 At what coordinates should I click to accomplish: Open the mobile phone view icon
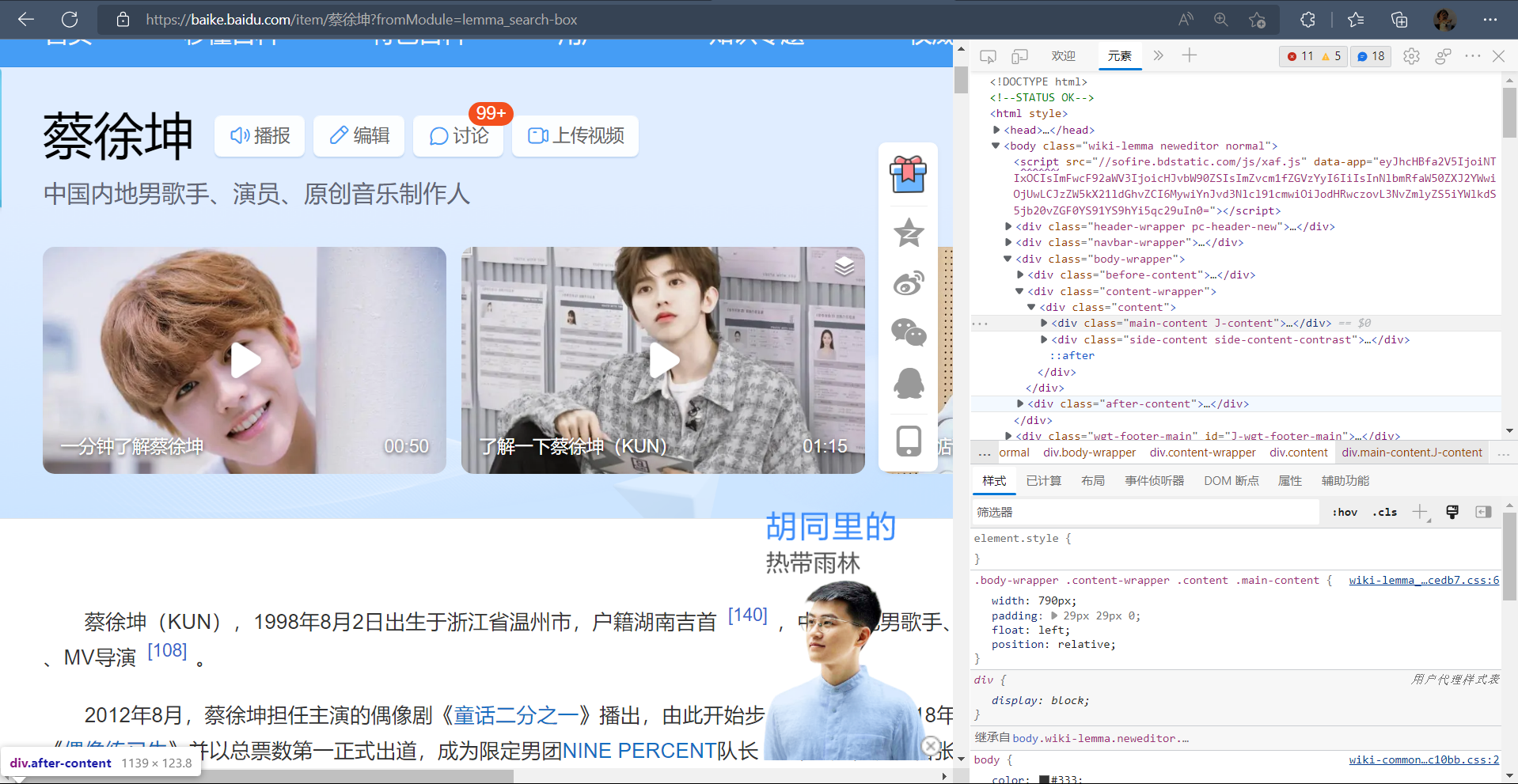click(x=909, y=441)
